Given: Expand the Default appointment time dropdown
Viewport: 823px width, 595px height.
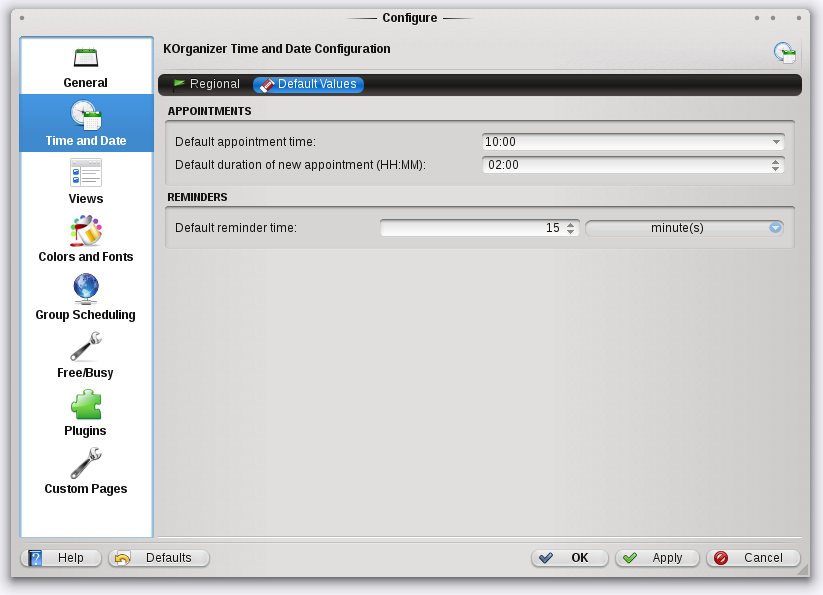Looking at the screenshot, I should (776, 142).
